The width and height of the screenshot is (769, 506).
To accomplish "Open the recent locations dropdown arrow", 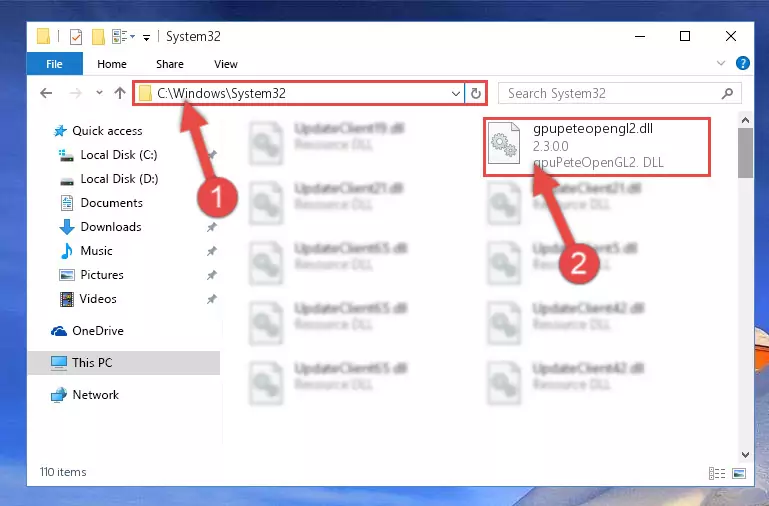I will pos(99,93).
